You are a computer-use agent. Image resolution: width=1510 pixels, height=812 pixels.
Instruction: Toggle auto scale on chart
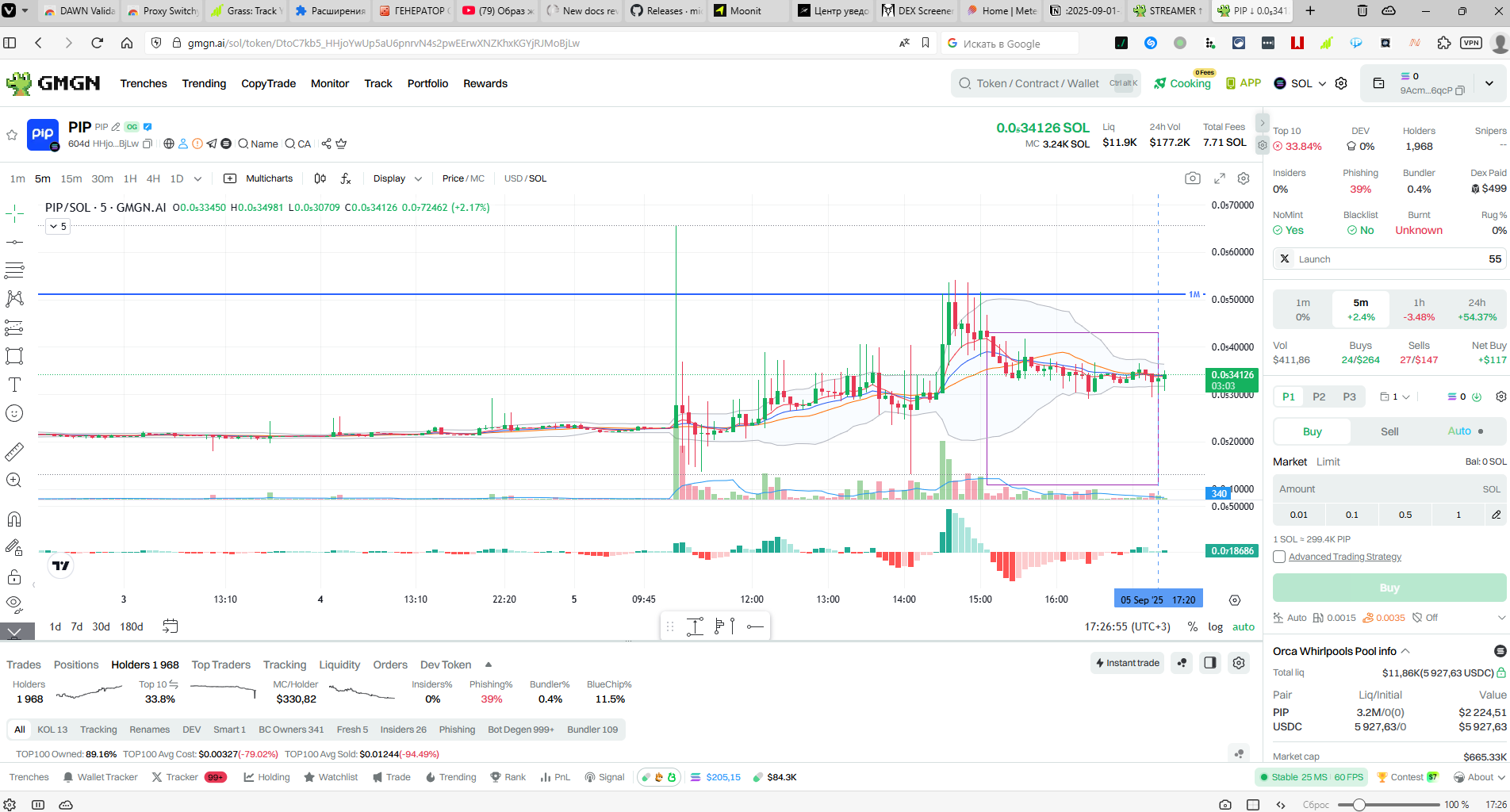pyautogui.click(x=1243, y=626)
